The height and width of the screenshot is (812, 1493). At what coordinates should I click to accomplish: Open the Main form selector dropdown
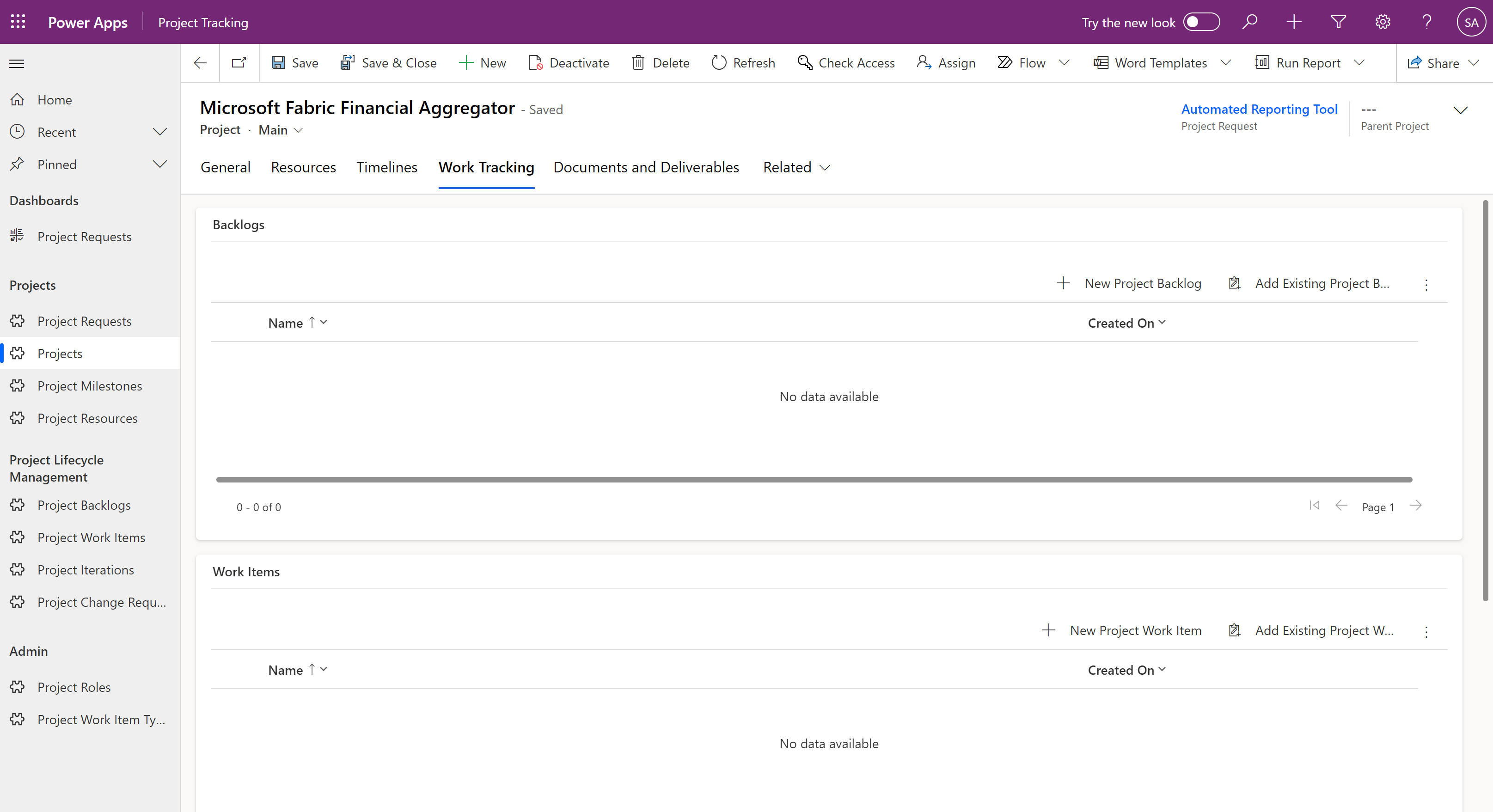[281, 130]
